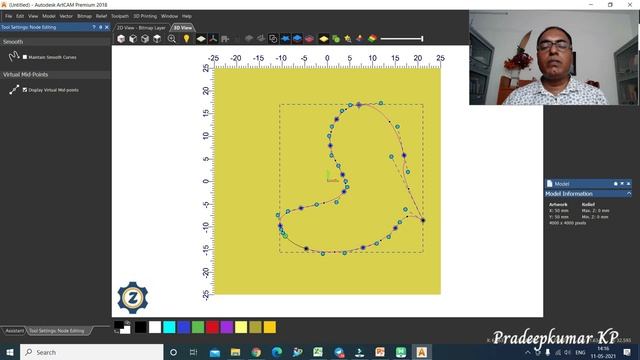640x360 pixels.
Task: Switch to 2D View - Bitmap Layer tab
Action: (141, 28)
